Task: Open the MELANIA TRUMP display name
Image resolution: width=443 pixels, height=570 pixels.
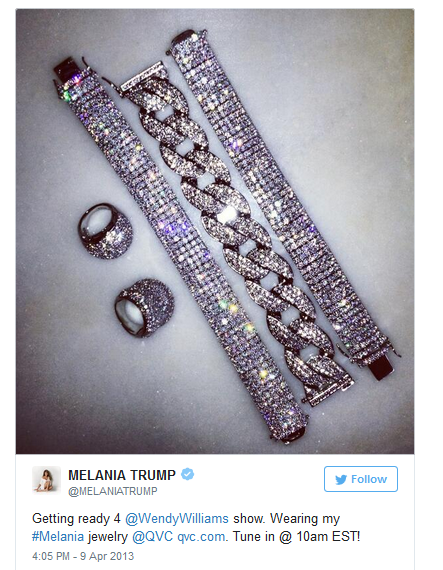Action: (122, 475)
